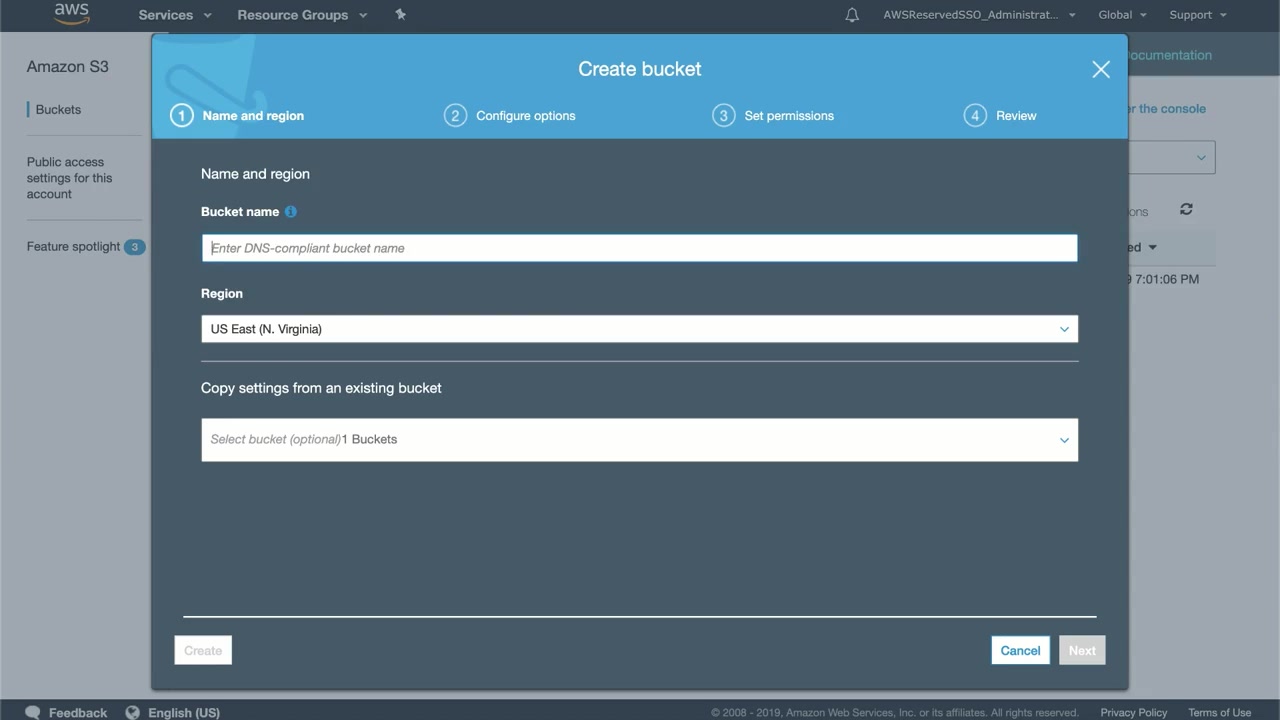Click the Feature spotlight count badge
The height and width of the screenshot is (720, 1280).
(x=134, y=247)
